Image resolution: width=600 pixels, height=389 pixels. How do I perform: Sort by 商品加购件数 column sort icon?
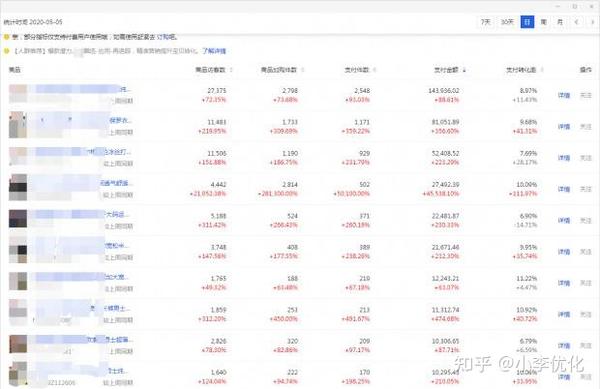click(x=303, y=70)
